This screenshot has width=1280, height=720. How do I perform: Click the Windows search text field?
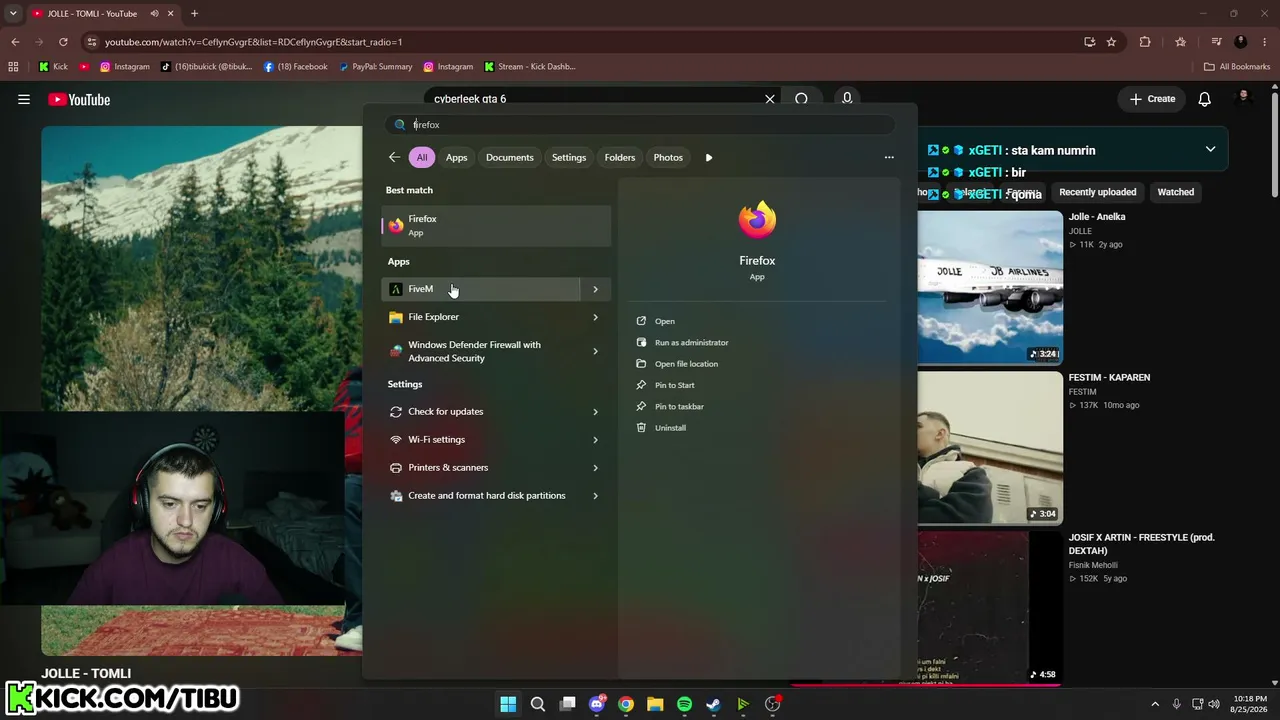click(x=640, y=125)
